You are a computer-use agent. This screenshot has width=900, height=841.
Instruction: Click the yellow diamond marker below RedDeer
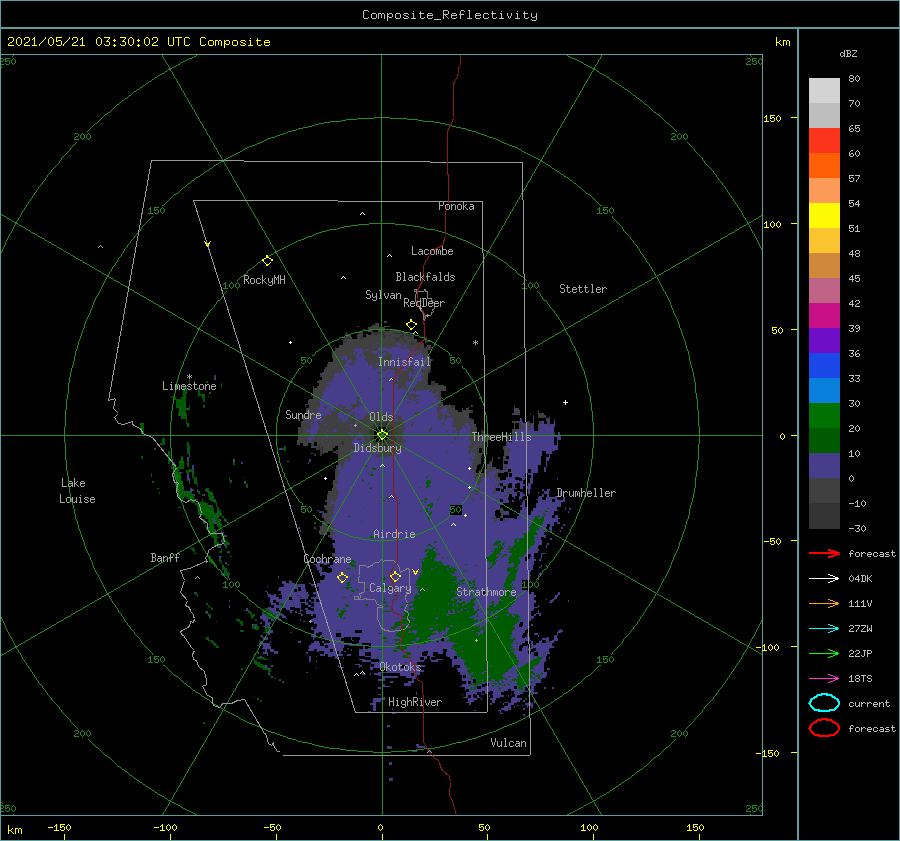pyautogui.click(x=411, y=325)
